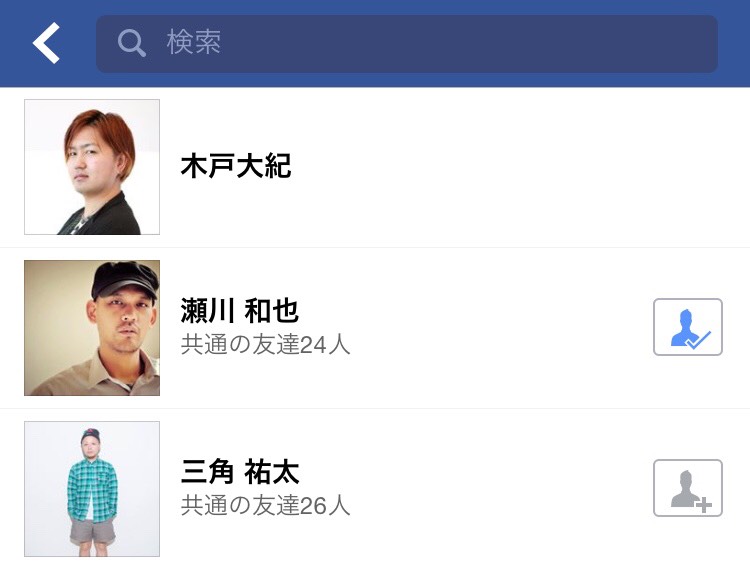Add 三角 祐太 as a friend

[x=687, y=488]
